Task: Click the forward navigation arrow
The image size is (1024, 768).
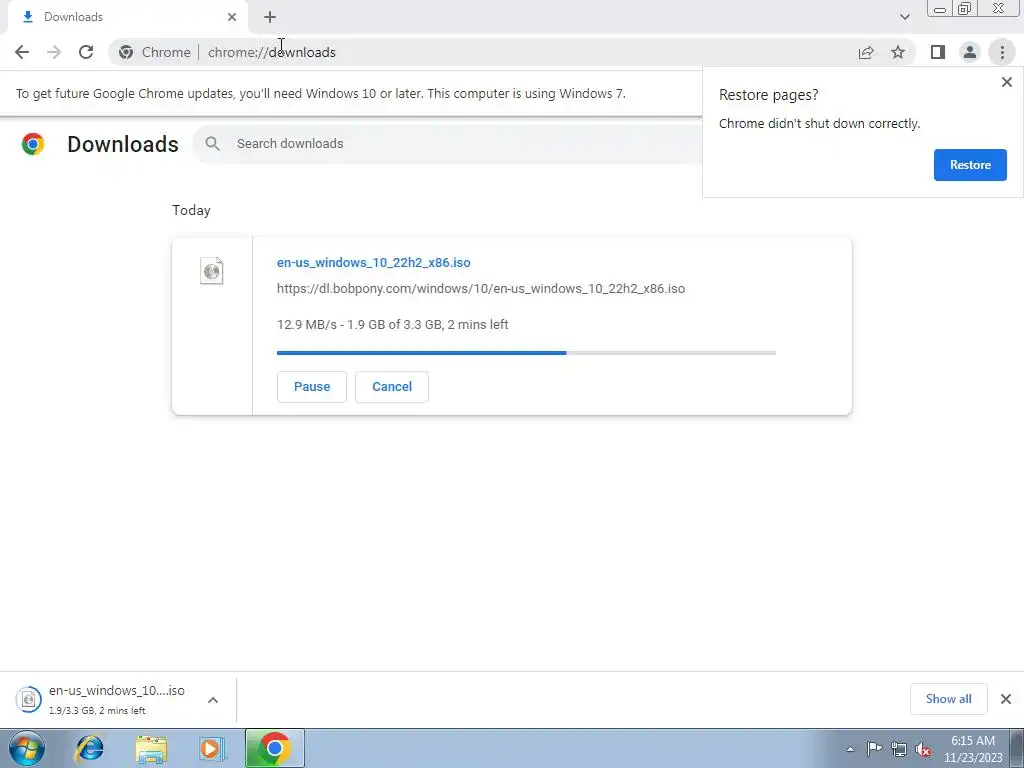Action: 54,52
